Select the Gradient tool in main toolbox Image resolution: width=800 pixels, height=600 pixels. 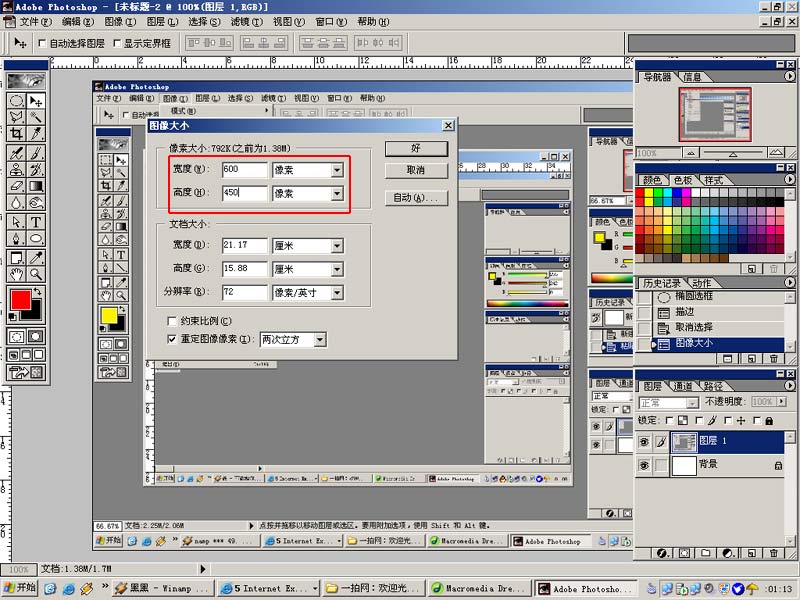click(x=36, y=186)
